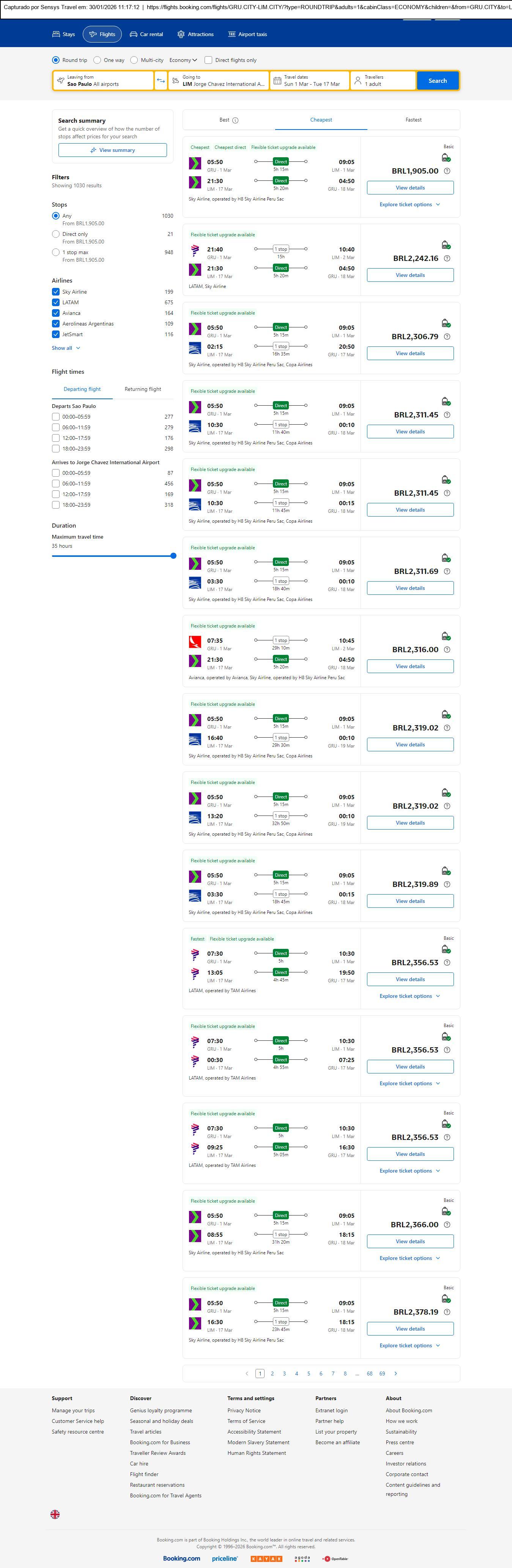Click the UK flag language icon

55,1514
